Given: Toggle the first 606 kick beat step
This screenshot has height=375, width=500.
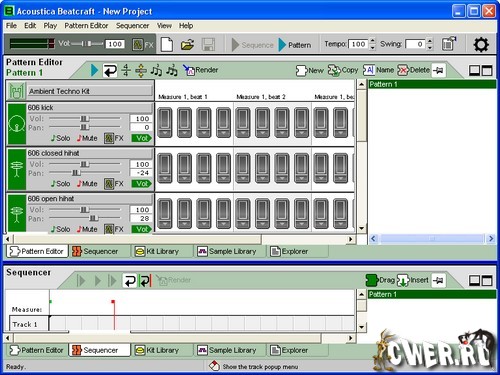Looking at the screenshot, I should pyautogui.click(x=165, y=123).
